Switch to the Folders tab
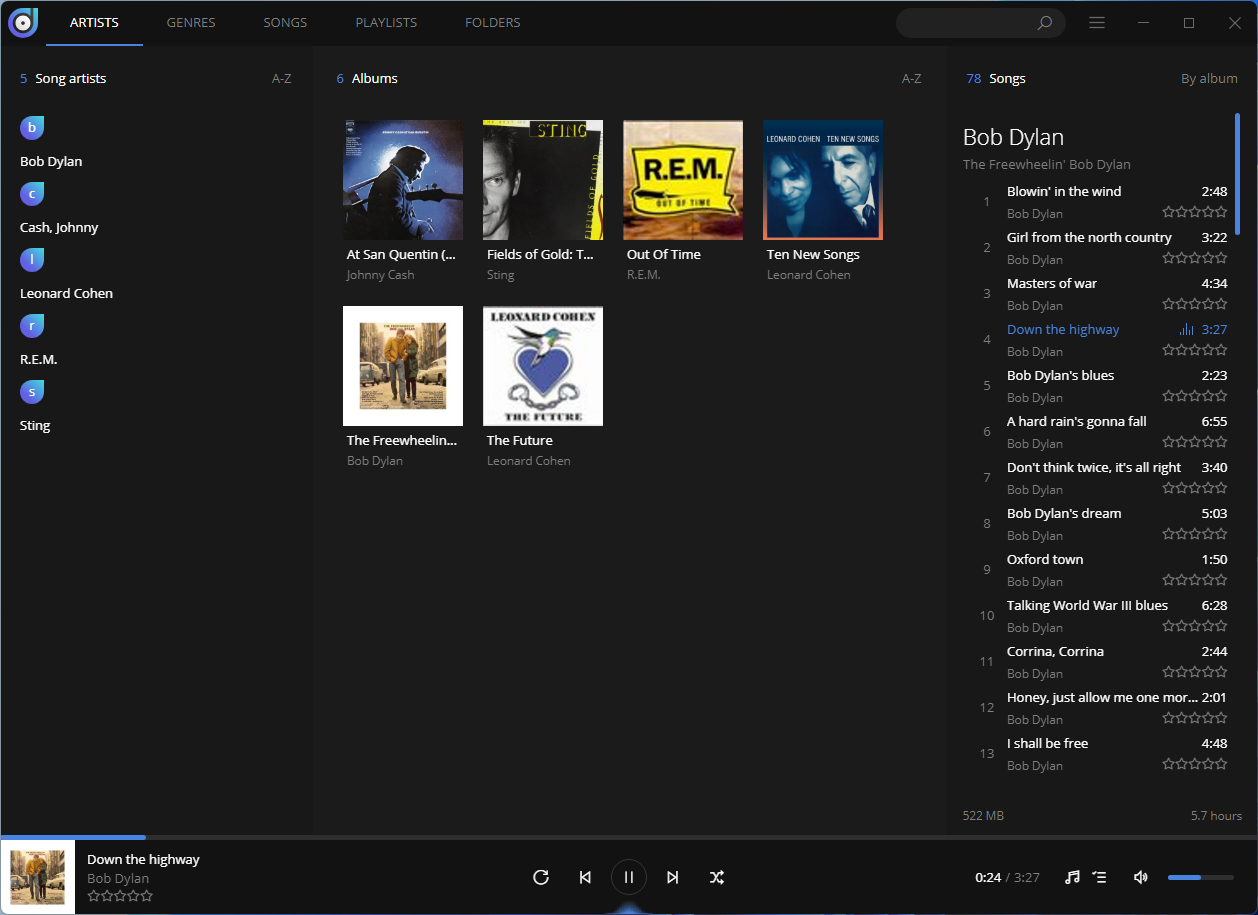 pos(493,23)
